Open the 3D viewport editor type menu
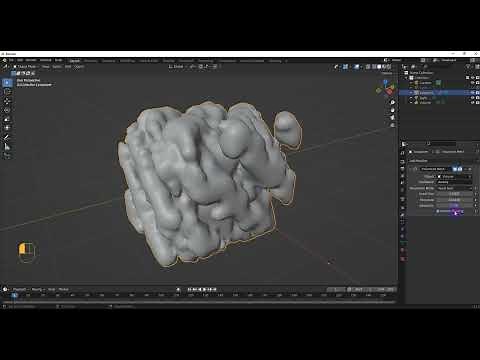This screenshot has height=360, width=480. pyautogui.click(x=6, y=67)
